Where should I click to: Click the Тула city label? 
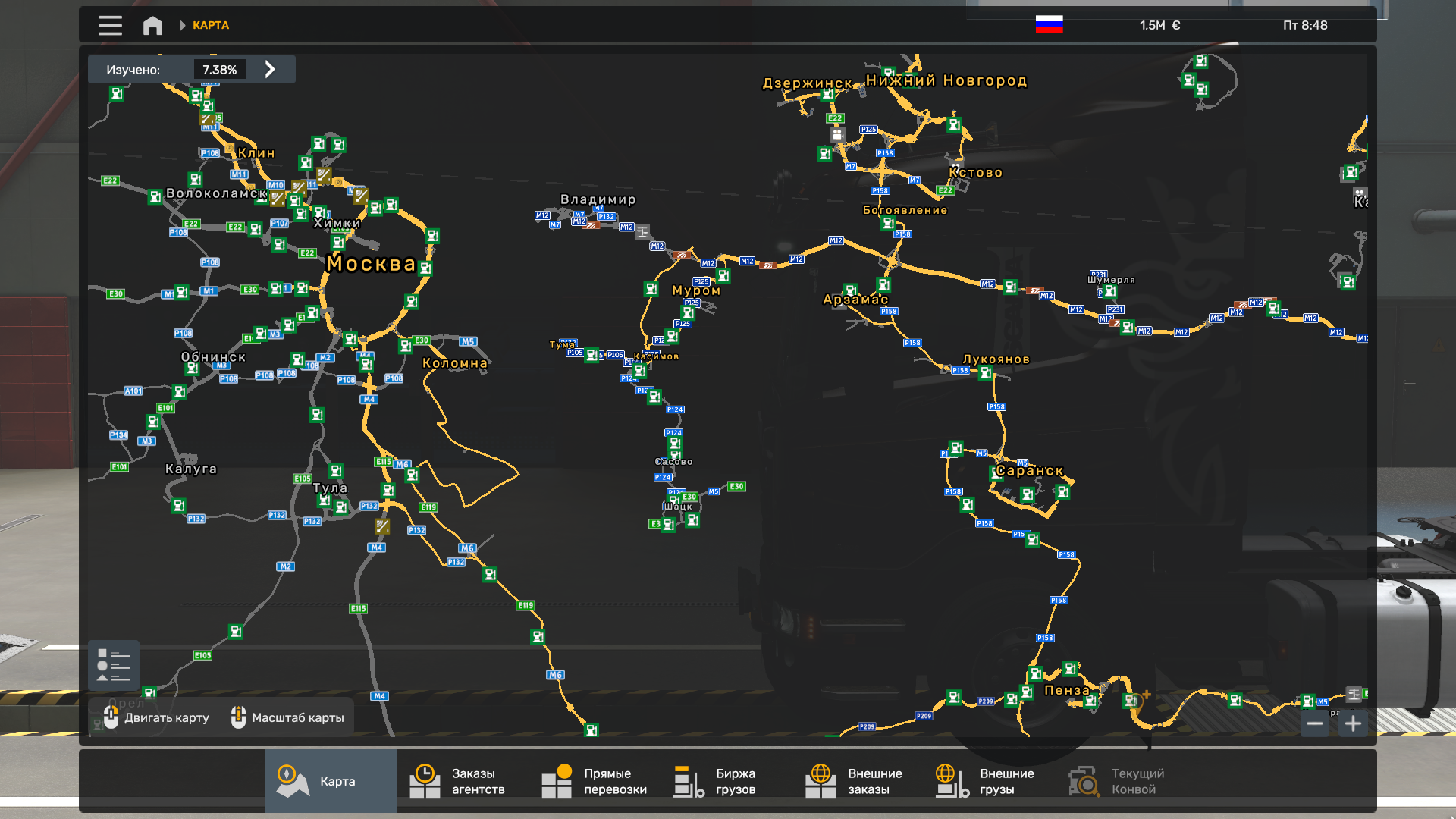click(x=330, y=488)
